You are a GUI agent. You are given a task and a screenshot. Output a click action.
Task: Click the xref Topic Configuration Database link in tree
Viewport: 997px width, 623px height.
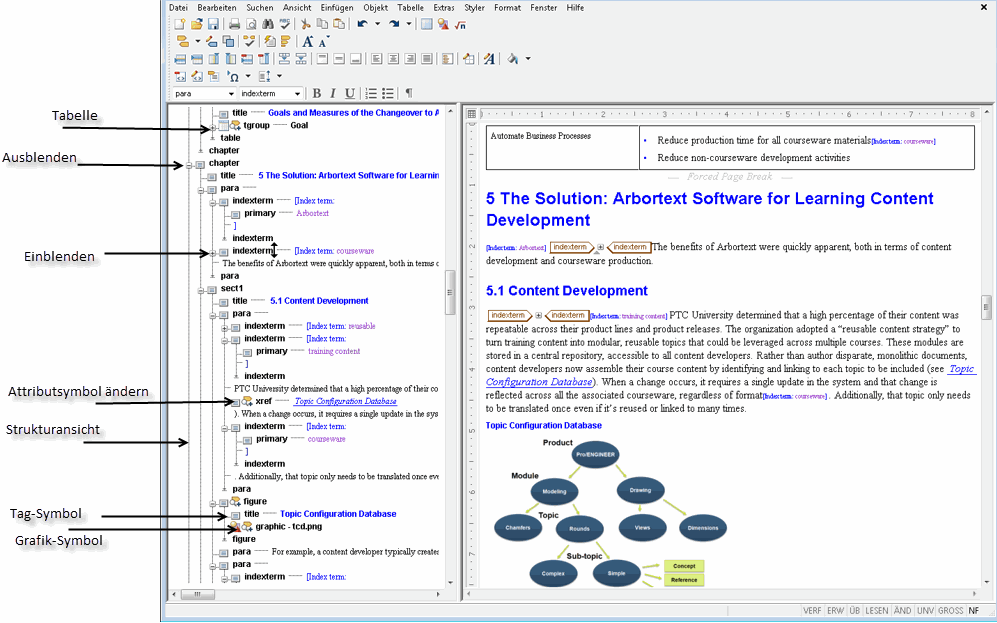tap(346, 401)
